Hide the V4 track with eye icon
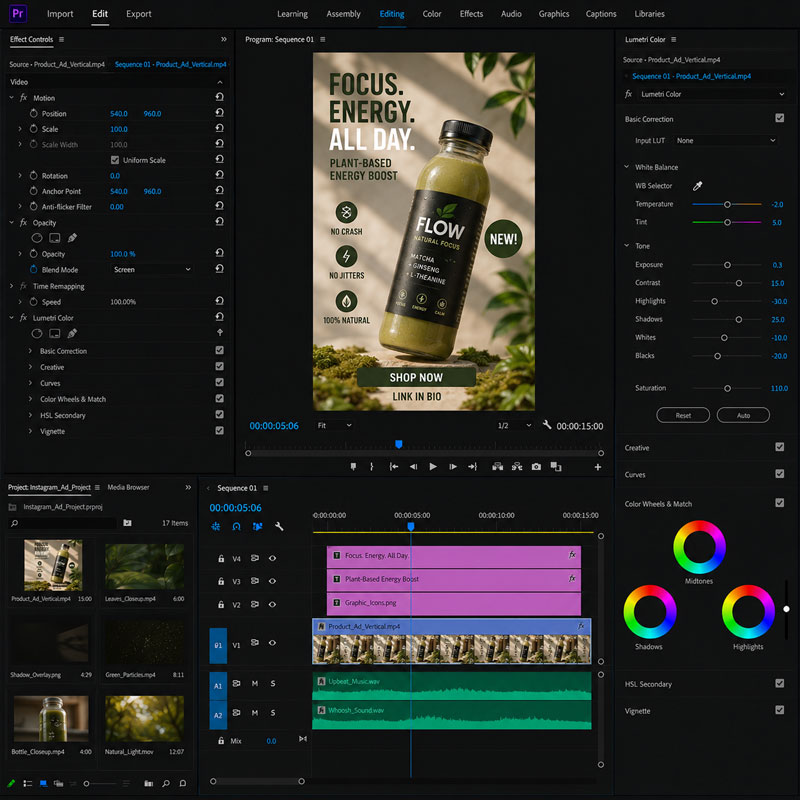800x800 pixels. pyautogui.click(x=272, y=558)
